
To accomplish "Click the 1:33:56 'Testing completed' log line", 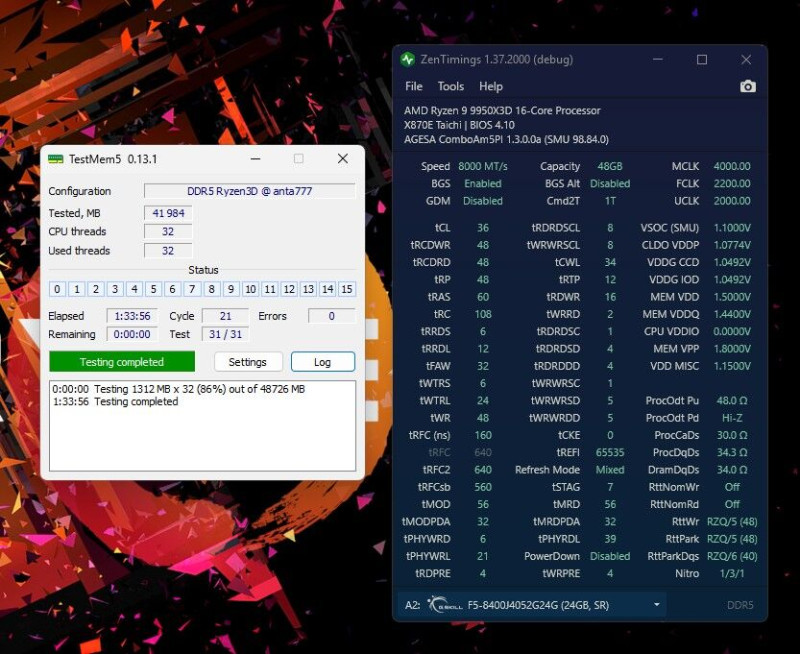I will pos(115,401).
